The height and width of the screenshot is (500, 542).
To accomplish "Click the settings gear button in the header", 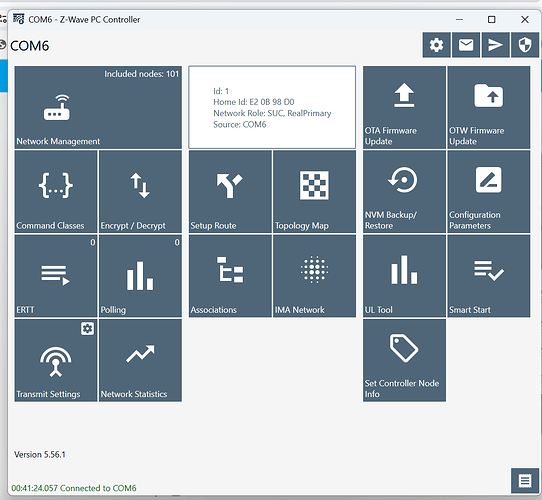I will pyautogui.click(x=437, y=45).
